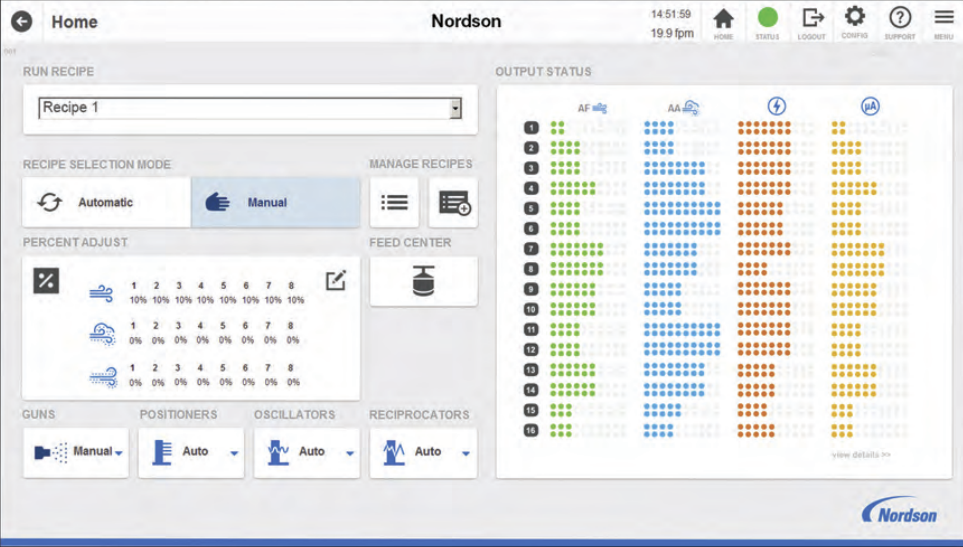
Task: Click the 19.9 fpm line speed readout
Action: tap(672, 33)
